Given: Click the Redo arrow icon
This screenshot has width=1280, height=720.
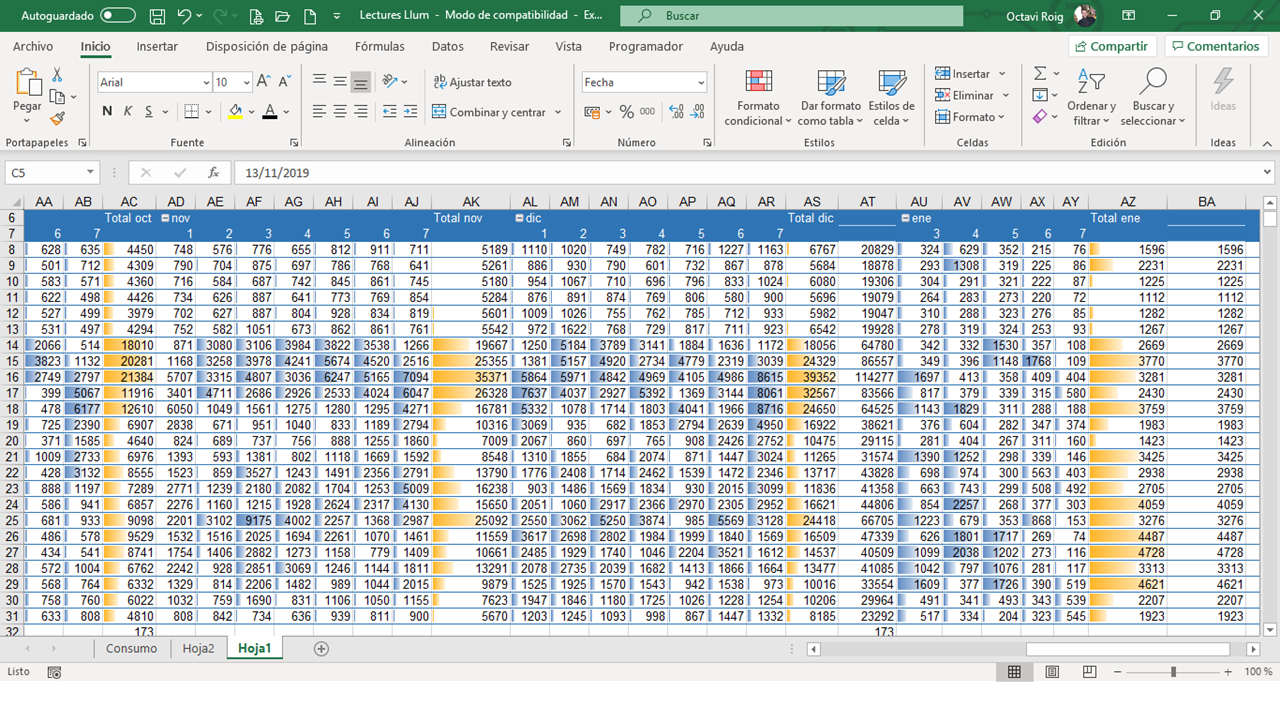Looking at the screenshot, I should pos(221,16).
